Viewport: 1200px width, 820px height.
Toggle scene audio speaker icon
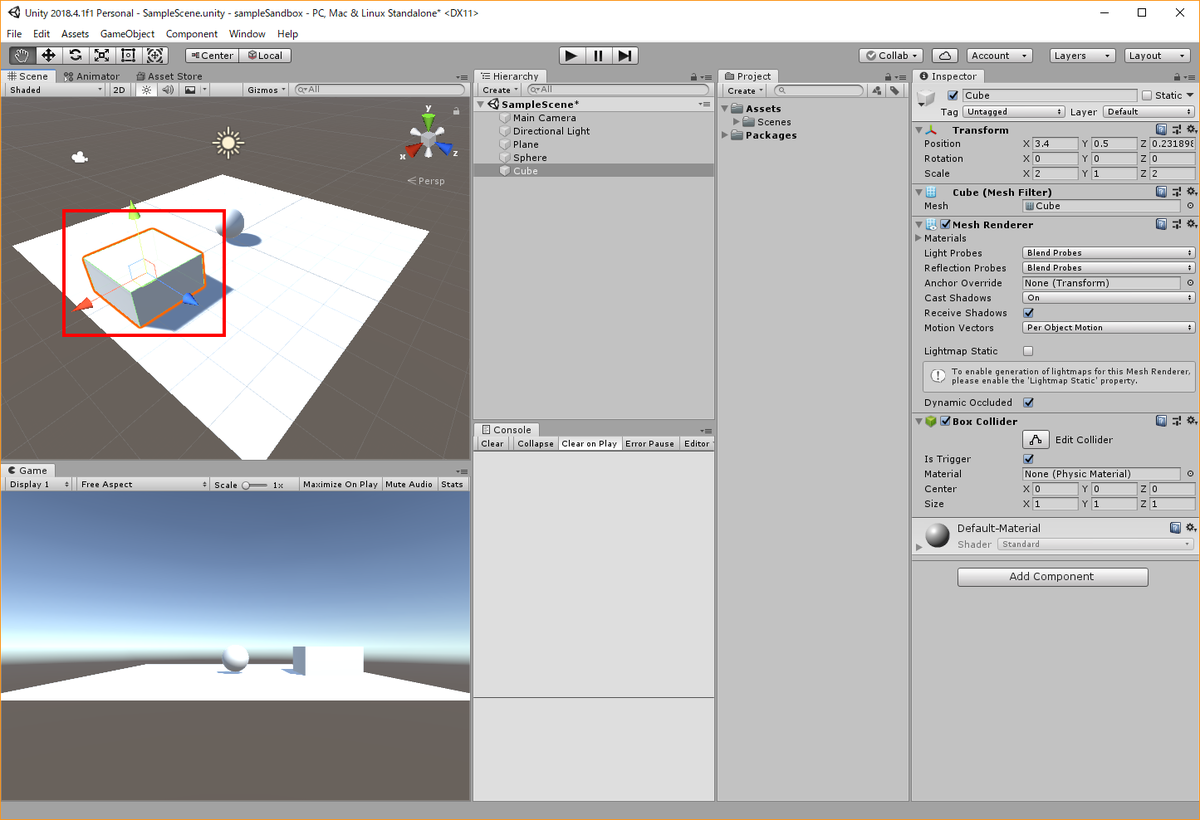click(167, 90)
